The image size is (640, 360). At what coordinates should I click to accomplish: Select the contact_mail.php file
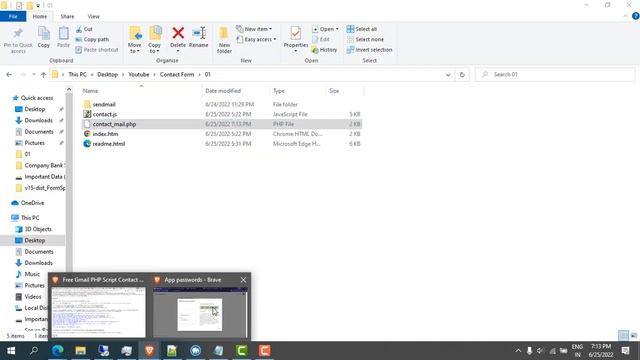point(114,124)
